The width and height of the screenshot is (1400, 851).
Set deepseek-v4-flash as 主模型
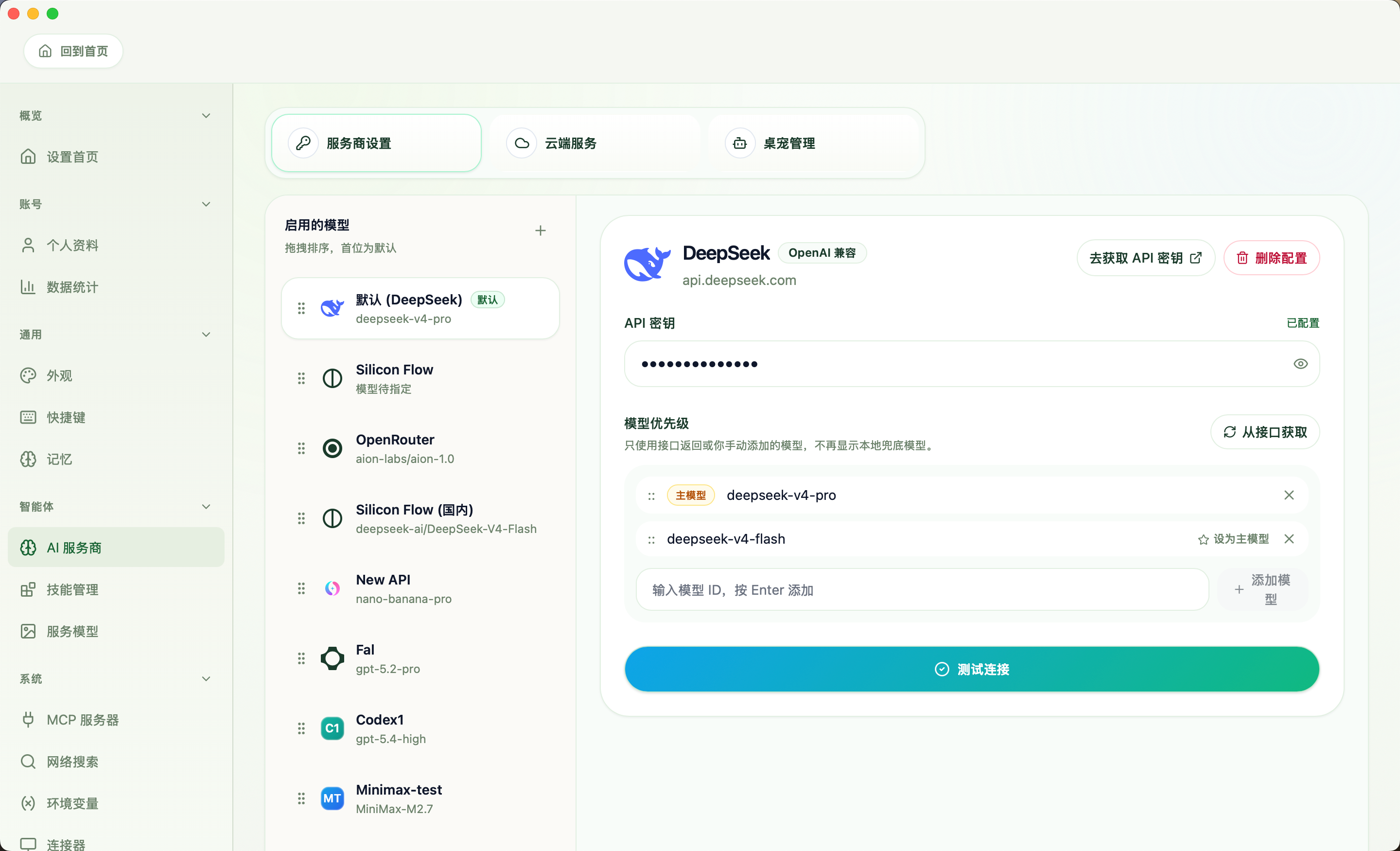click(x=1233, y=539)
